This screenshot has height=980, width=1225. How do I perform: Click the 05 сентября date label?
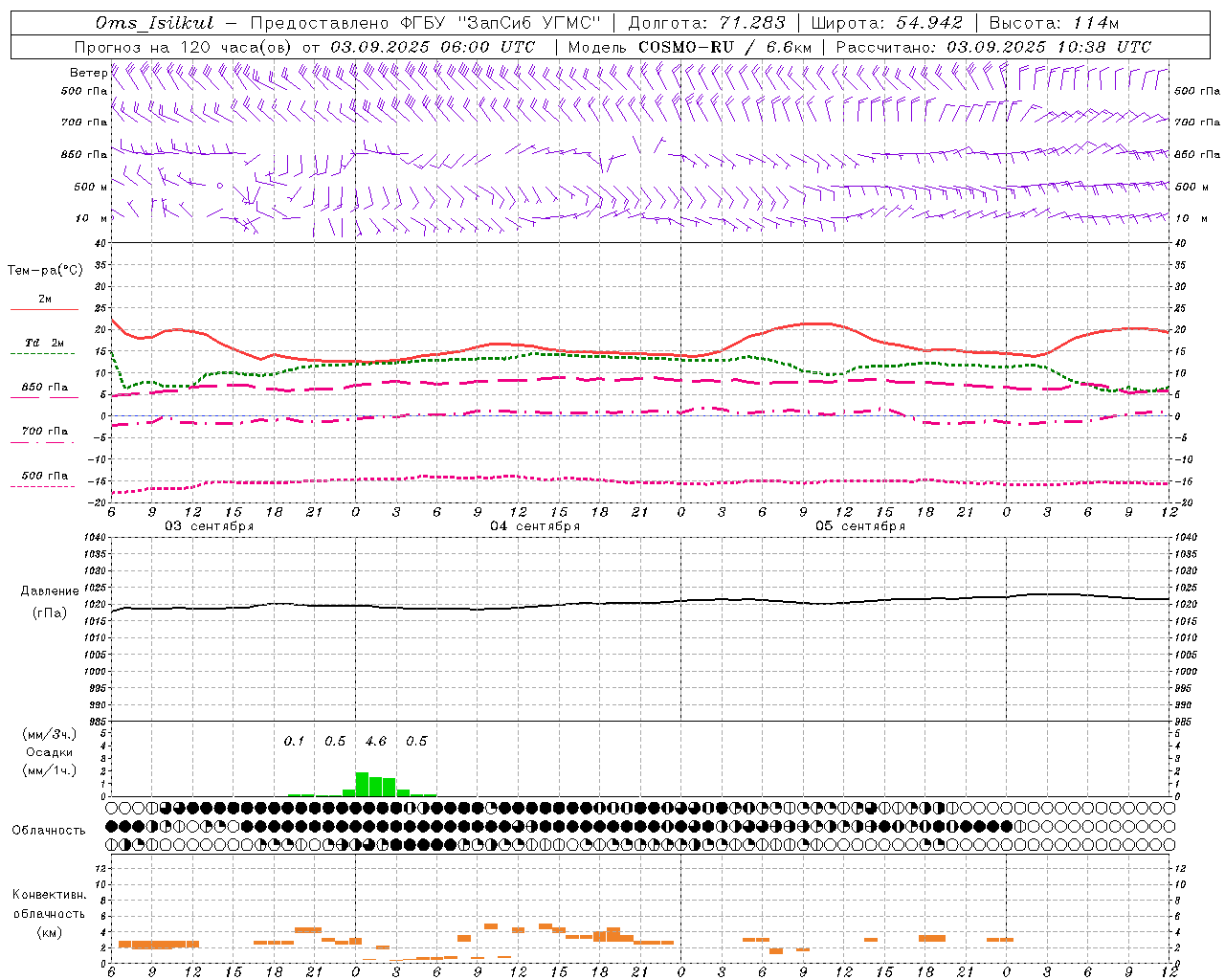(860, 526)
